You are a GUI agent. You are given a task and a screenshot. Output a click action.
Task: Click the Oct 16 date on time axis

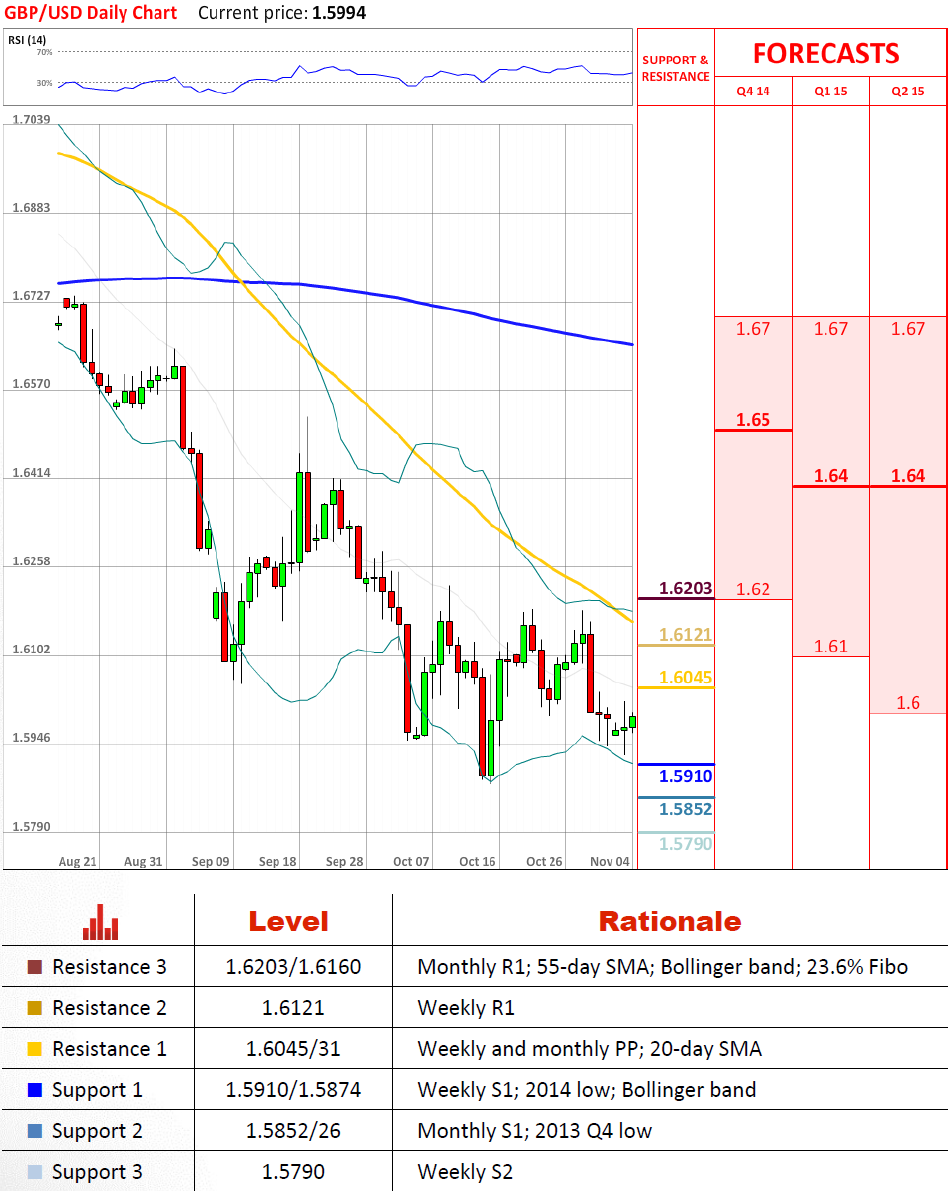click(x=477, y=861)
